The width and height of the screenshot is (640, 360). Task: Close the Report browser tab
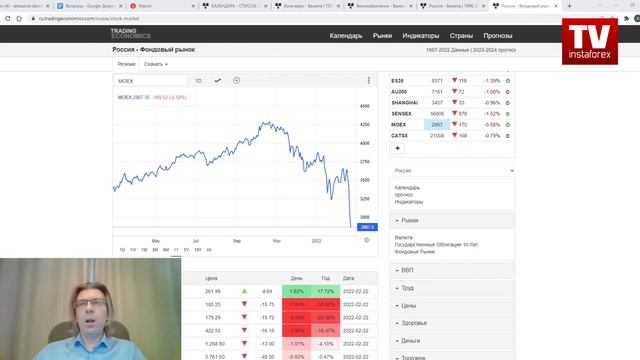[x=193, y=6]
